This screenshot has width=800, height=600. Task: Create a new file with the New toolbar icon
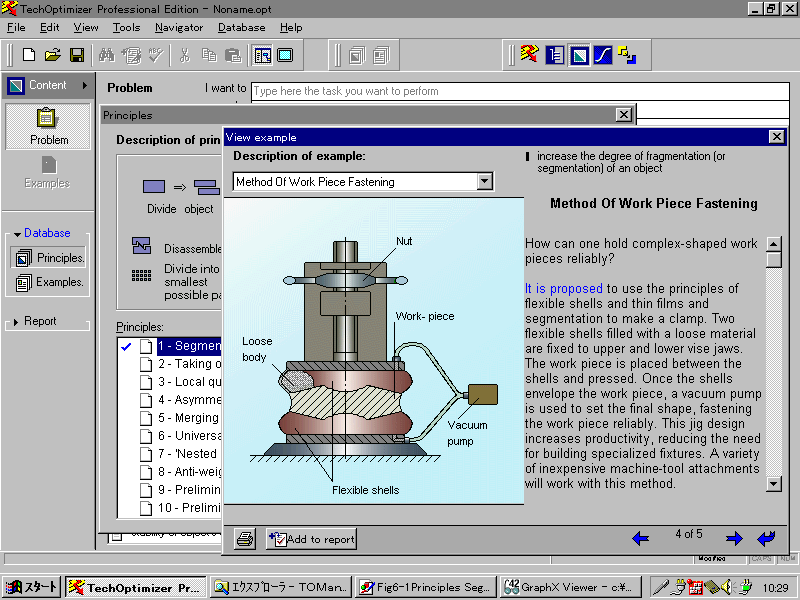pos(29,55)
